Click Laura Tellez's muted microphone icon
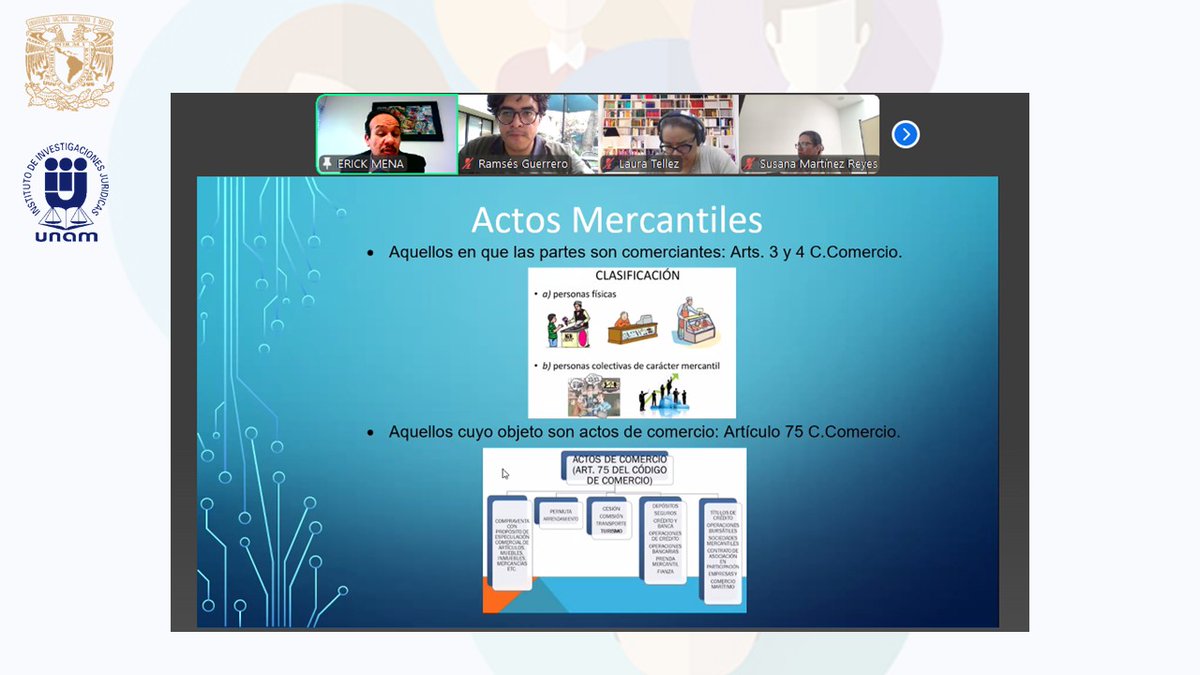 [x=608, y=162]
